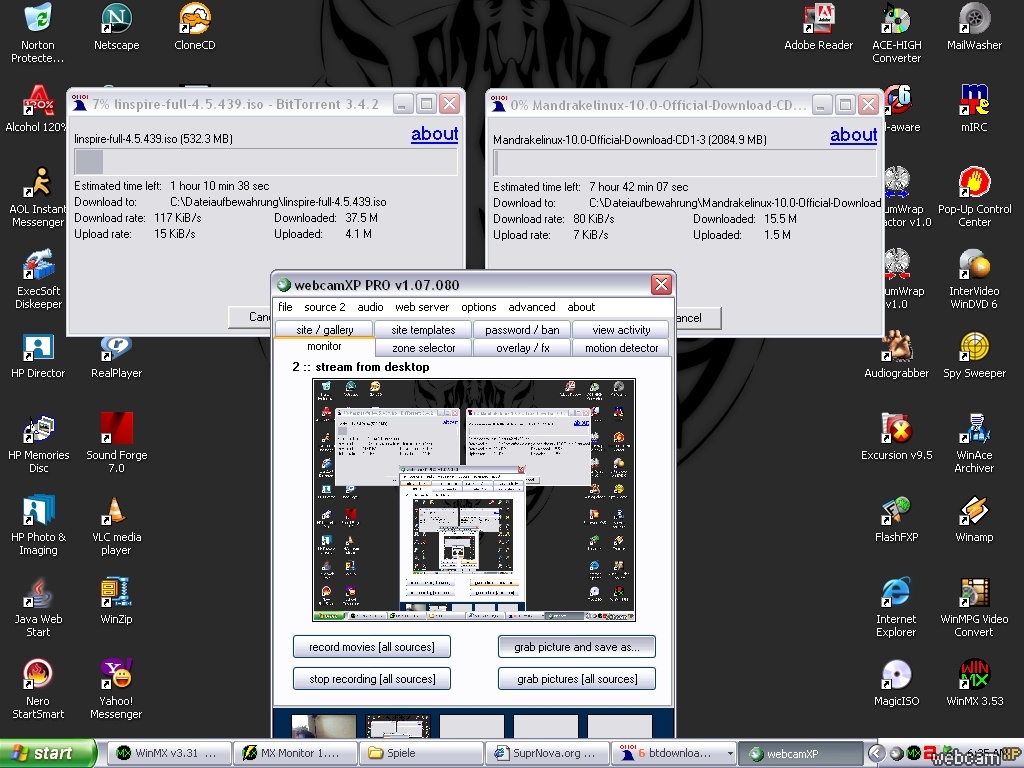The image size is (1024, 768).
Task: Launch InterVideo WinDVD 6 icon
Action: click(x=974, y=280)
